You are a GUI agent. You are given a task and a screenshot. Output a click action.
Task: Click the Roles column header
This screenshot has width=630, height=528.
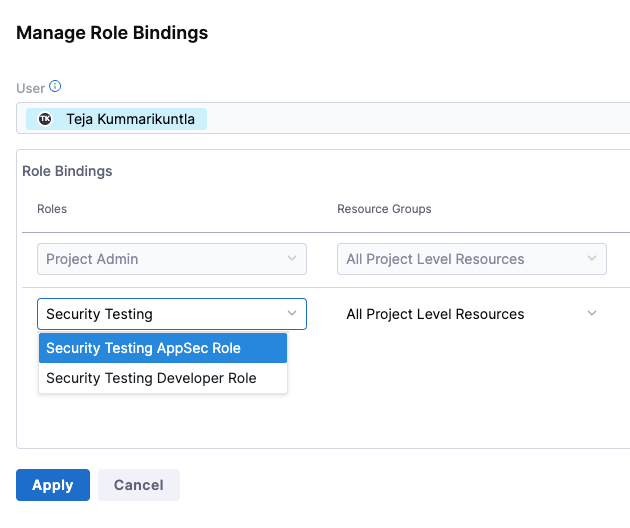click(x=52, y=209)
